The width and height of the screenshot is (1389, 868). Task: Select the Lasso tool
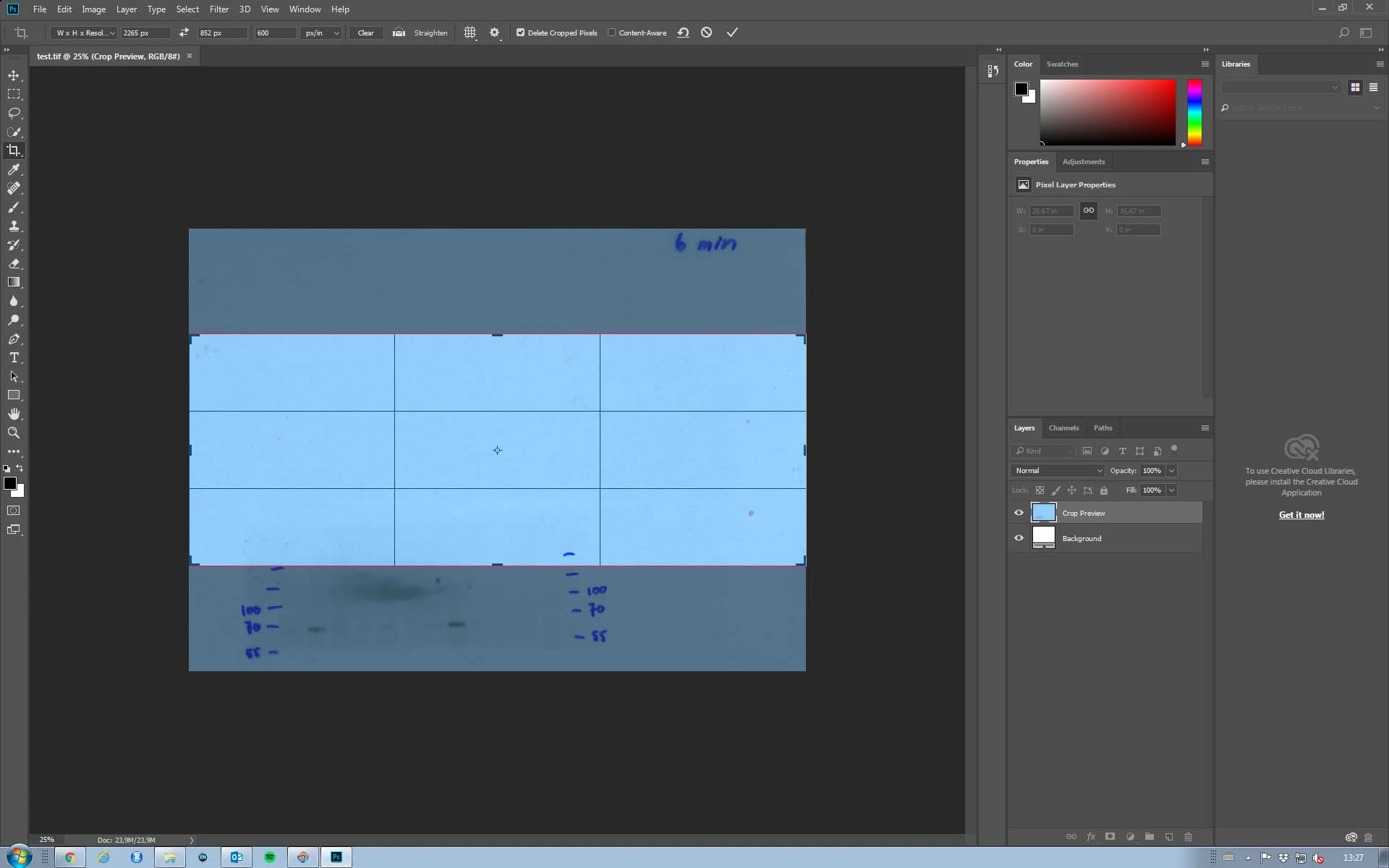coord(14,113)
